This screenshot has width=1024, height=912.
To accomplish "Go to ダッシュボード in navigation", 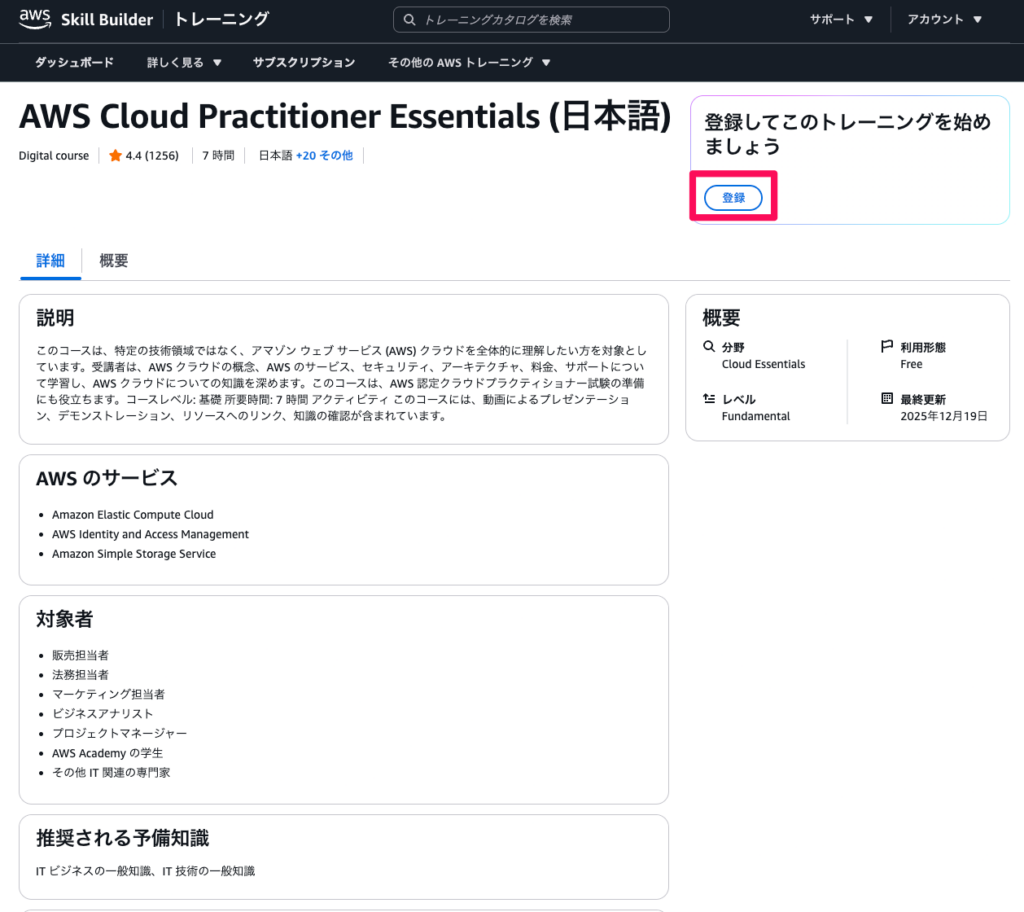I will (74, 62).
